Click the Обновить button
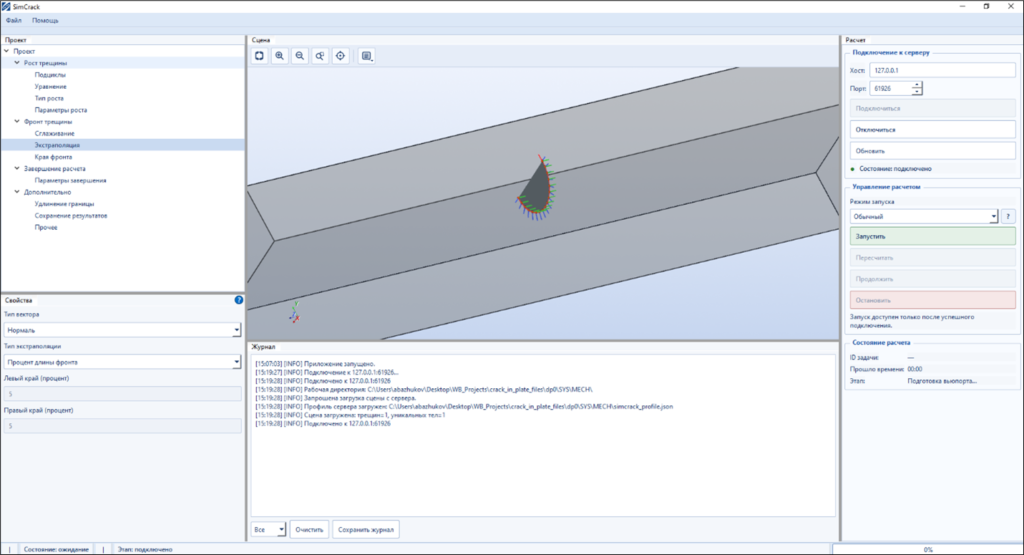 tap(933, 151)
